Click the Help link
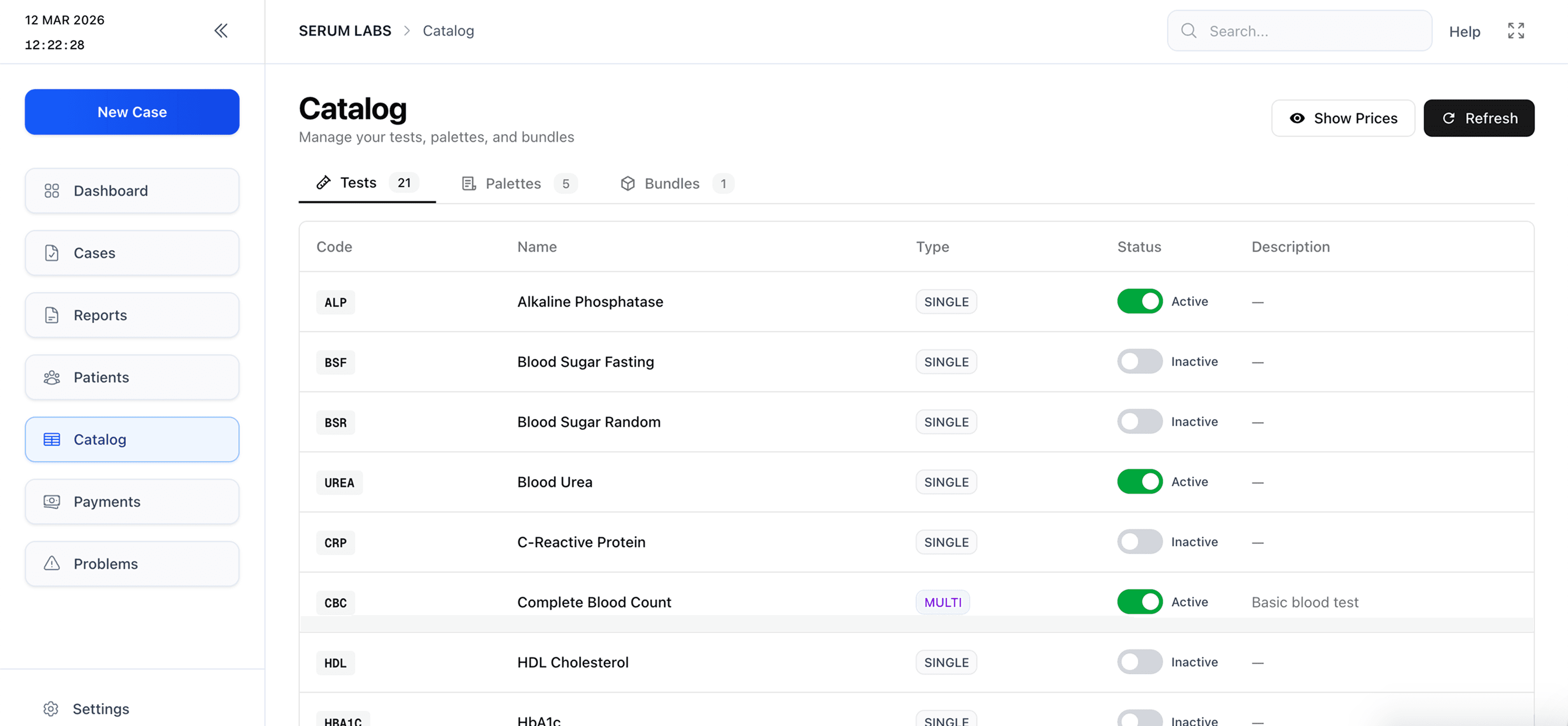 click(x=1464, y=32)
